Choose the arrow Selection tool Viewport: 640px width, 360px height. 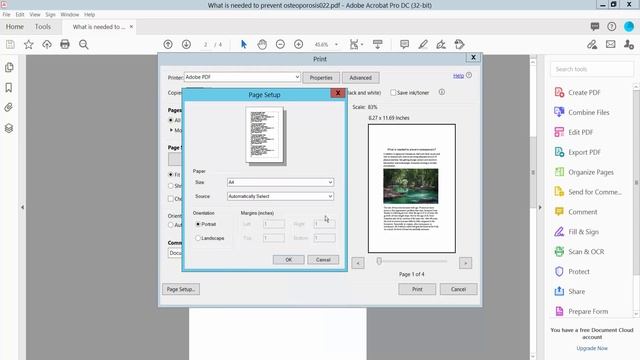pyautogui.click(x=244, y=44)
